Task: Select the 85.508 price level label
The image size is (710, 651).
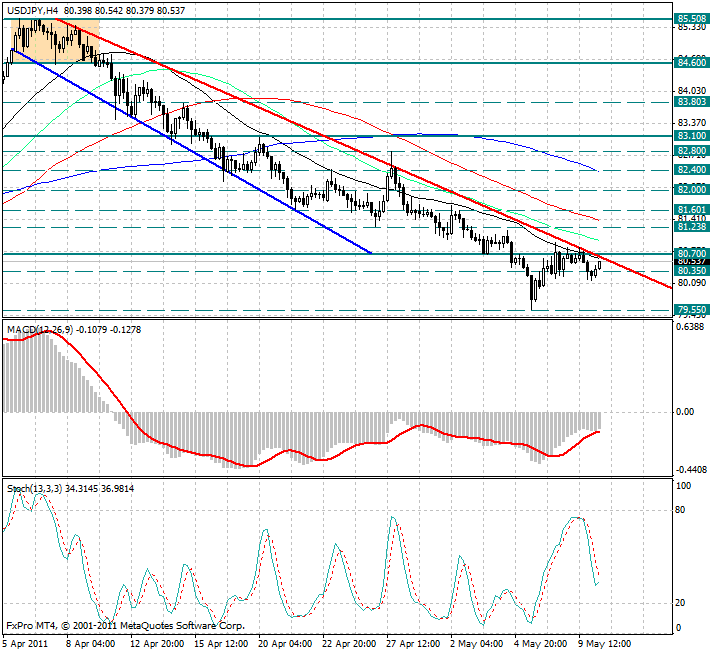Action: point(691,19)
